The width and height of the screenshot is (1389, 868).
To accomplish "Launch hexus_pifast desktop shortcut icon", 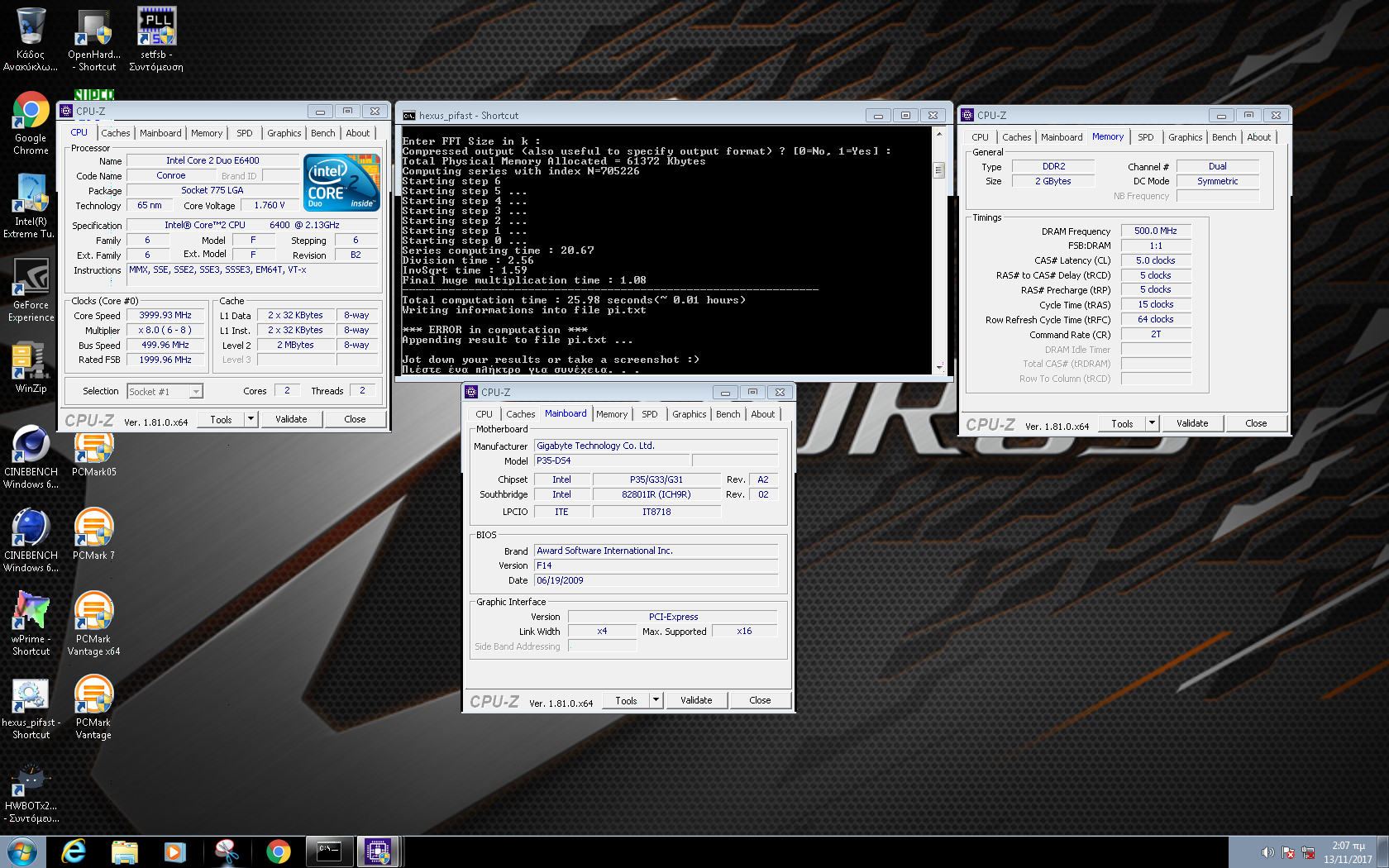I will tap(31, 708).
